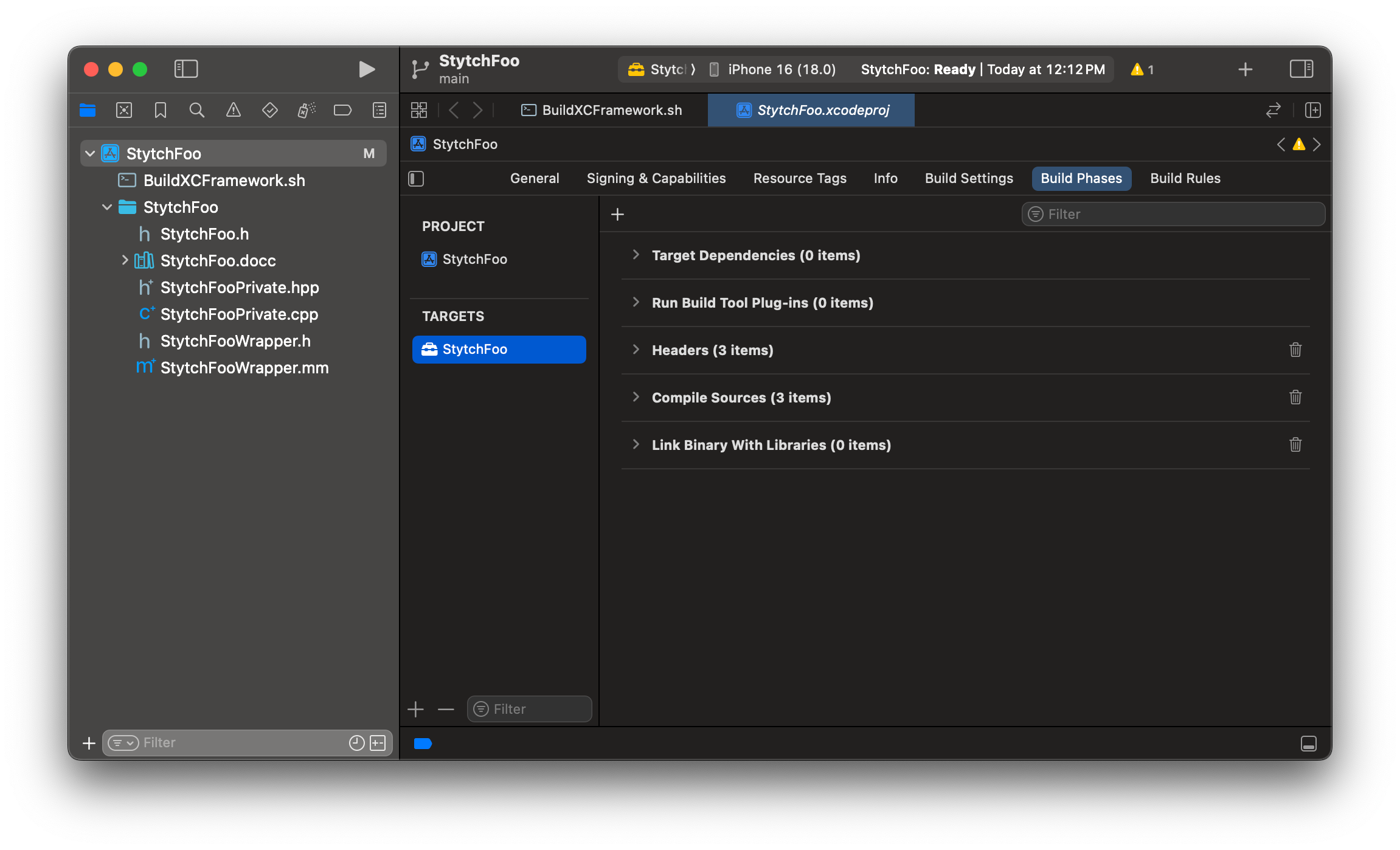Delete Compile Sources phase via trash
The height and width of the screenshot is (850, 1400).
click(1295, 397)
